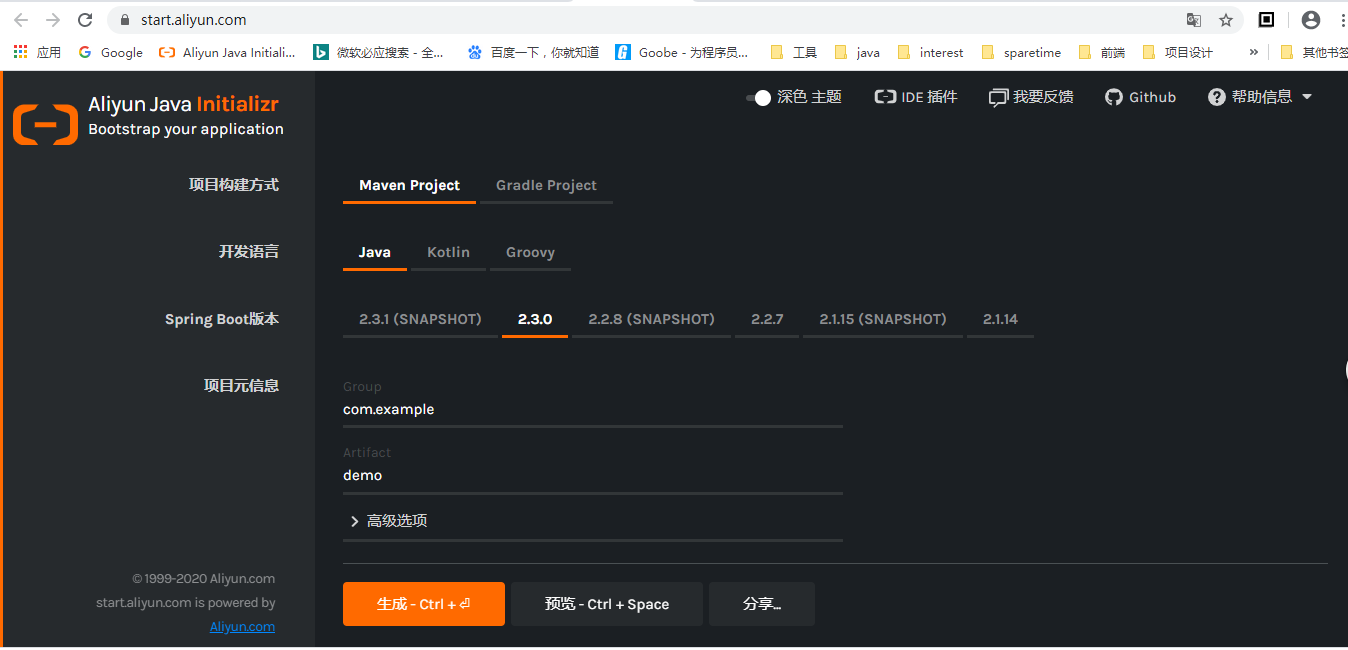
Task: Open the Bing search bookmark
Action: (x=379, y=52)
